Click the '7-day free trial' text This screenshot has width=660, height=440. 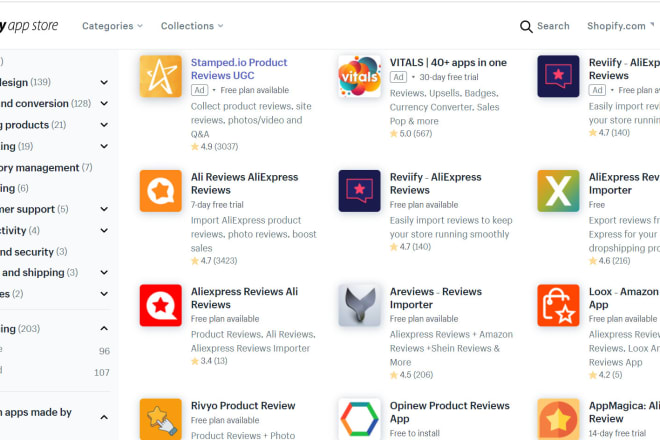point(217,205)
